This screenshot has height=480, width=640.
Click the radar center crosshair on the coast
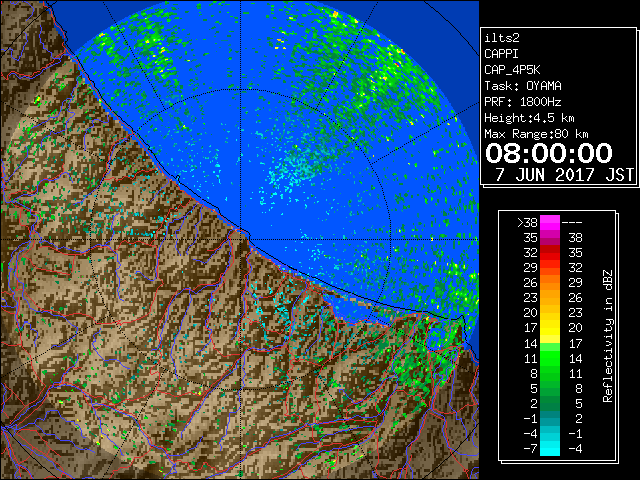[x=240, y=239]
